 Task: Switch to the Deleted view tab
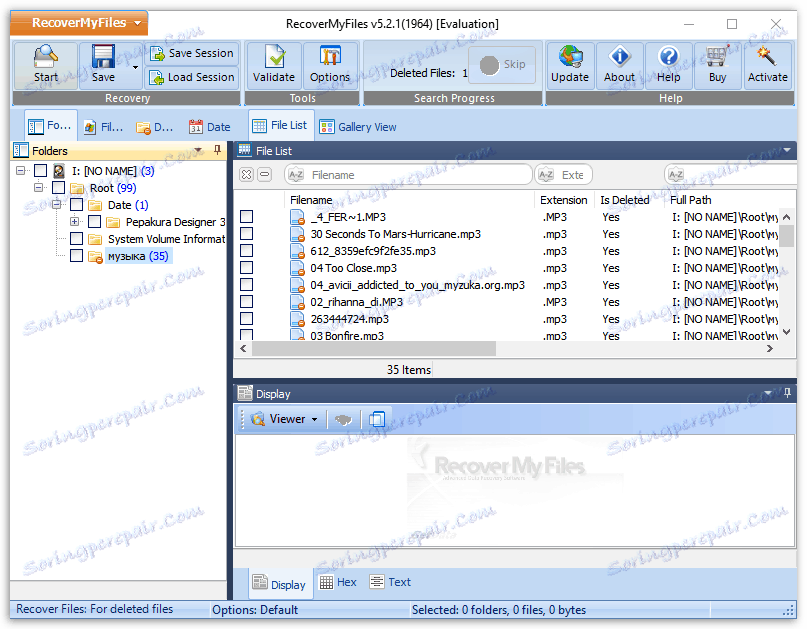(x=154, y=127)
